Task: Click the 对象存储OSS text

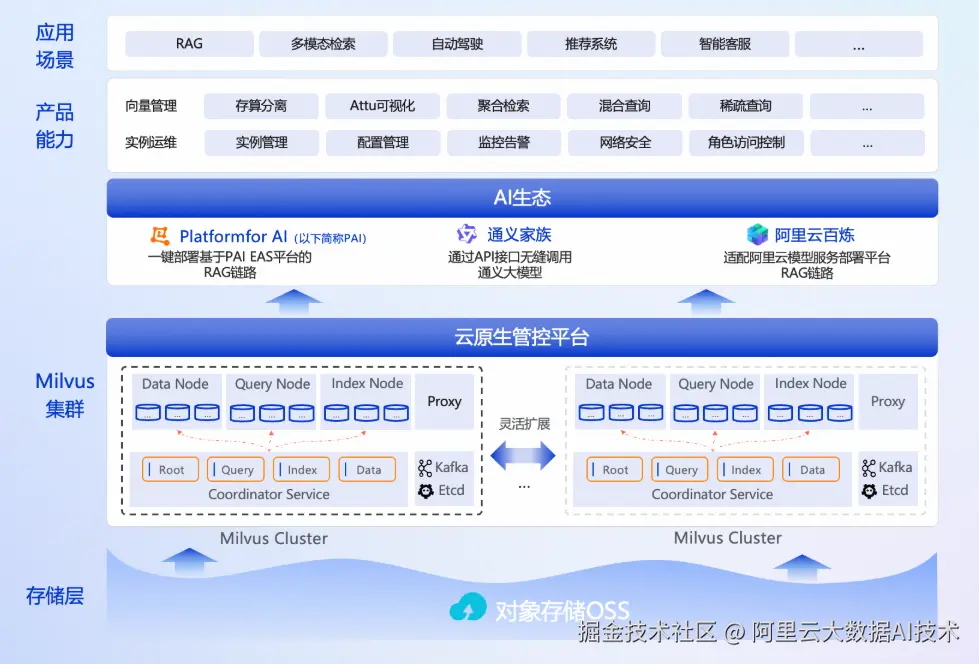Action: pyautogui.click(x=562, y=610)
